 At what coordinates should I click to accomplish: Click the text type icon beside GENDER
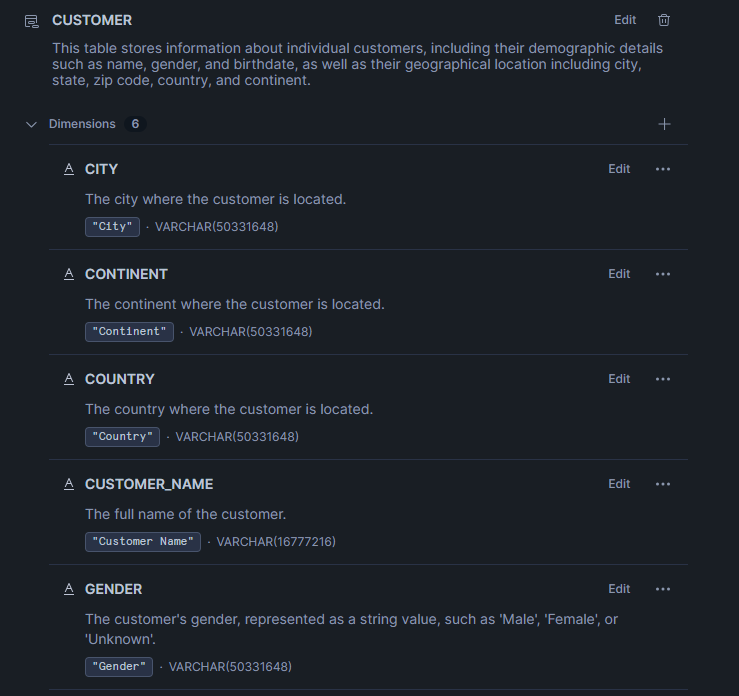coord(69,589)
